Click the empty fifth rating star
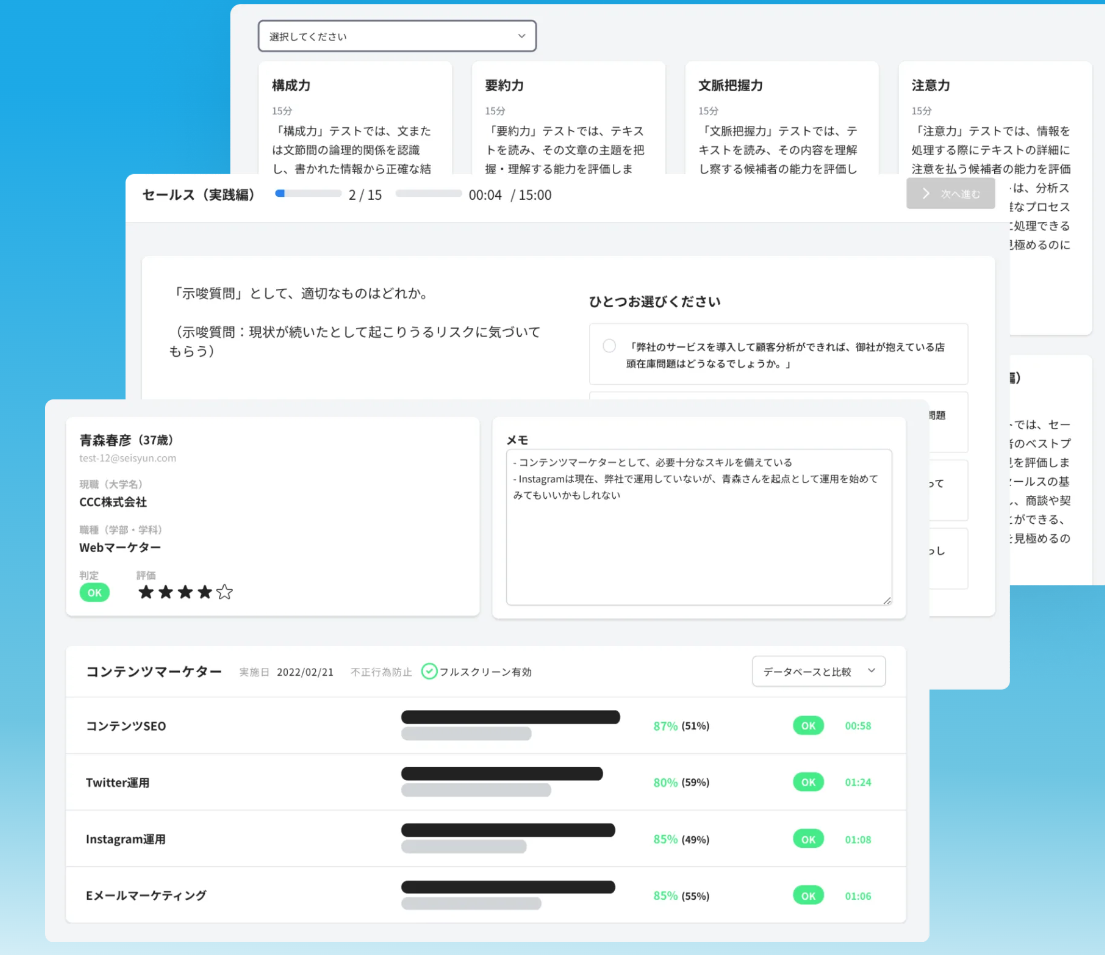This screenshot has width=1105, height=955. (x=225, y=592)
